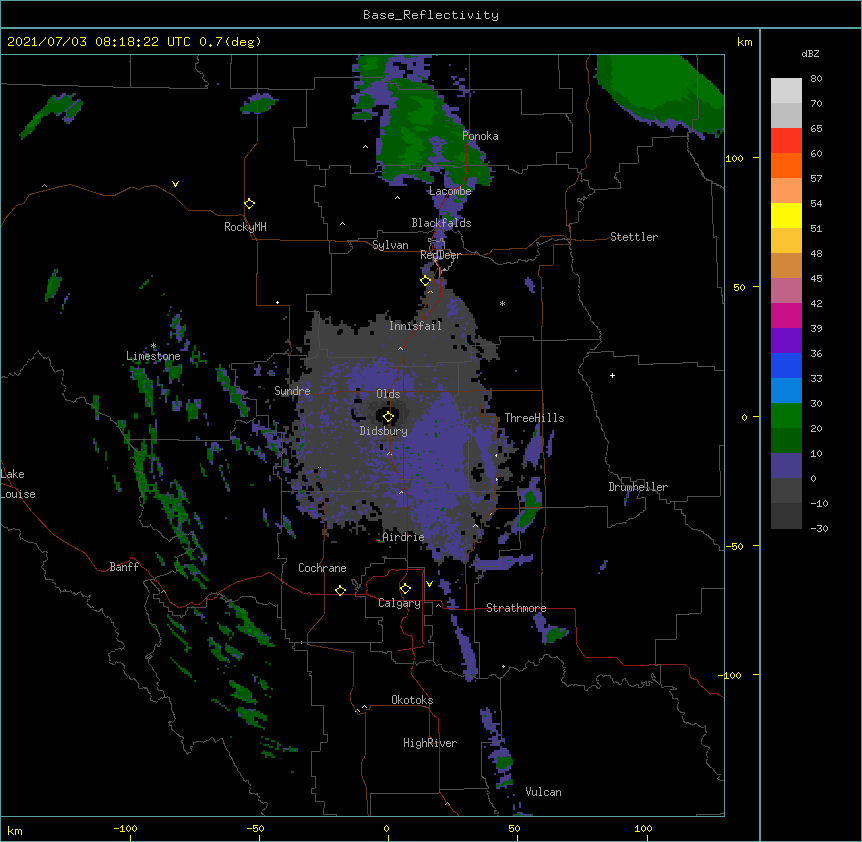Image resolution: width=862 pixels, height=842 pixels.
Task: Select the RockyMH label
Action: pyautogui.click(x=245, y=227)
